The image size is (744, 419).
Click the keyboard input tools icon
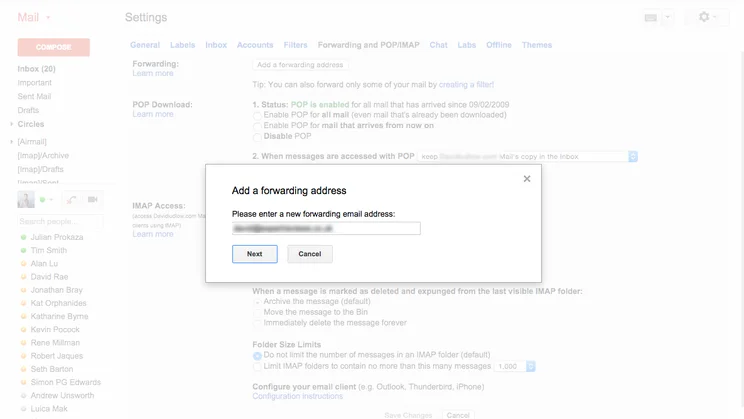(x=651, y=17)
